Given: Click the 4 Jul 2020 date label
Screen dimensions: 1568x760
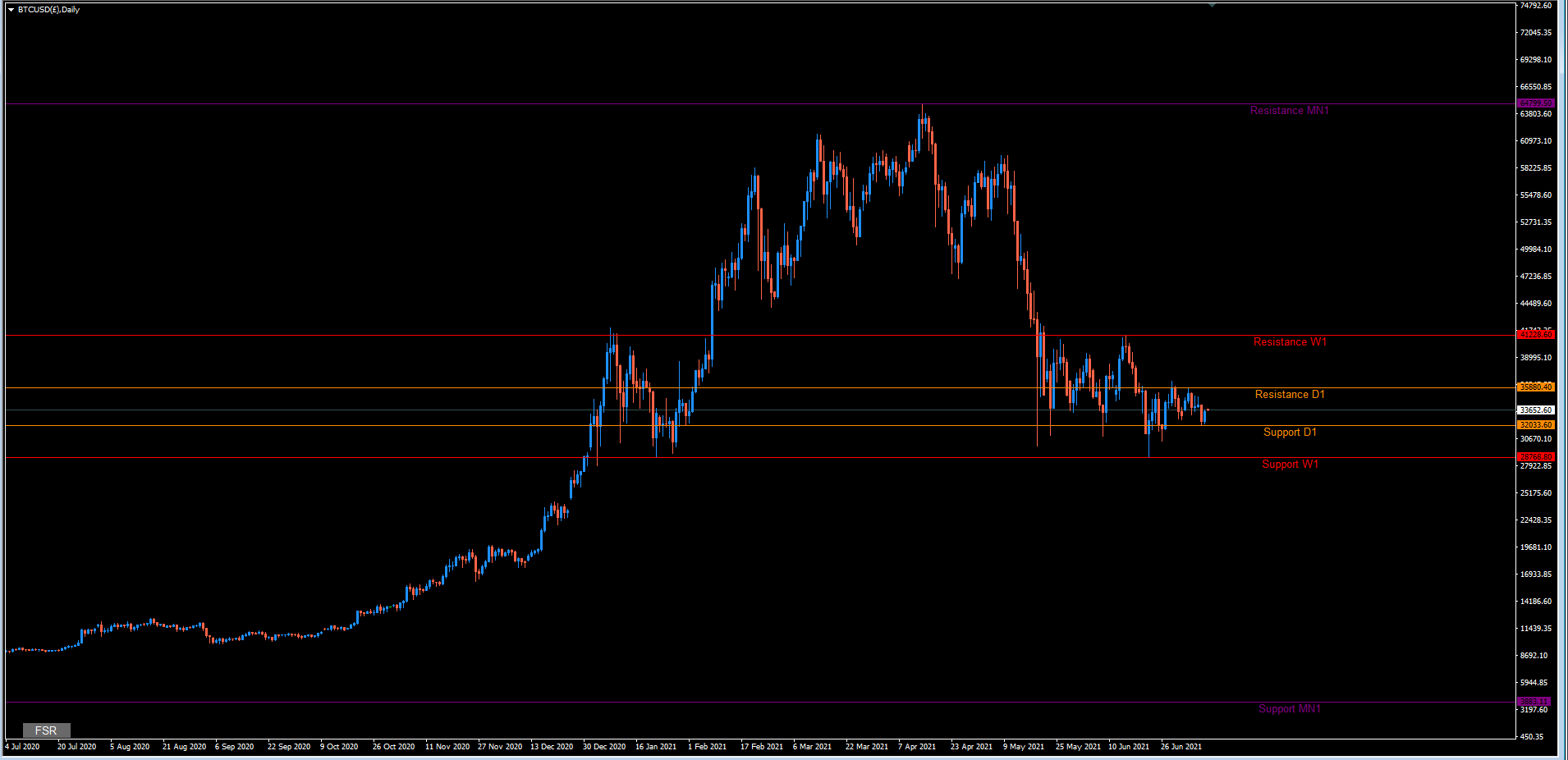Looking at the screenshot, I should click(22, 747).
